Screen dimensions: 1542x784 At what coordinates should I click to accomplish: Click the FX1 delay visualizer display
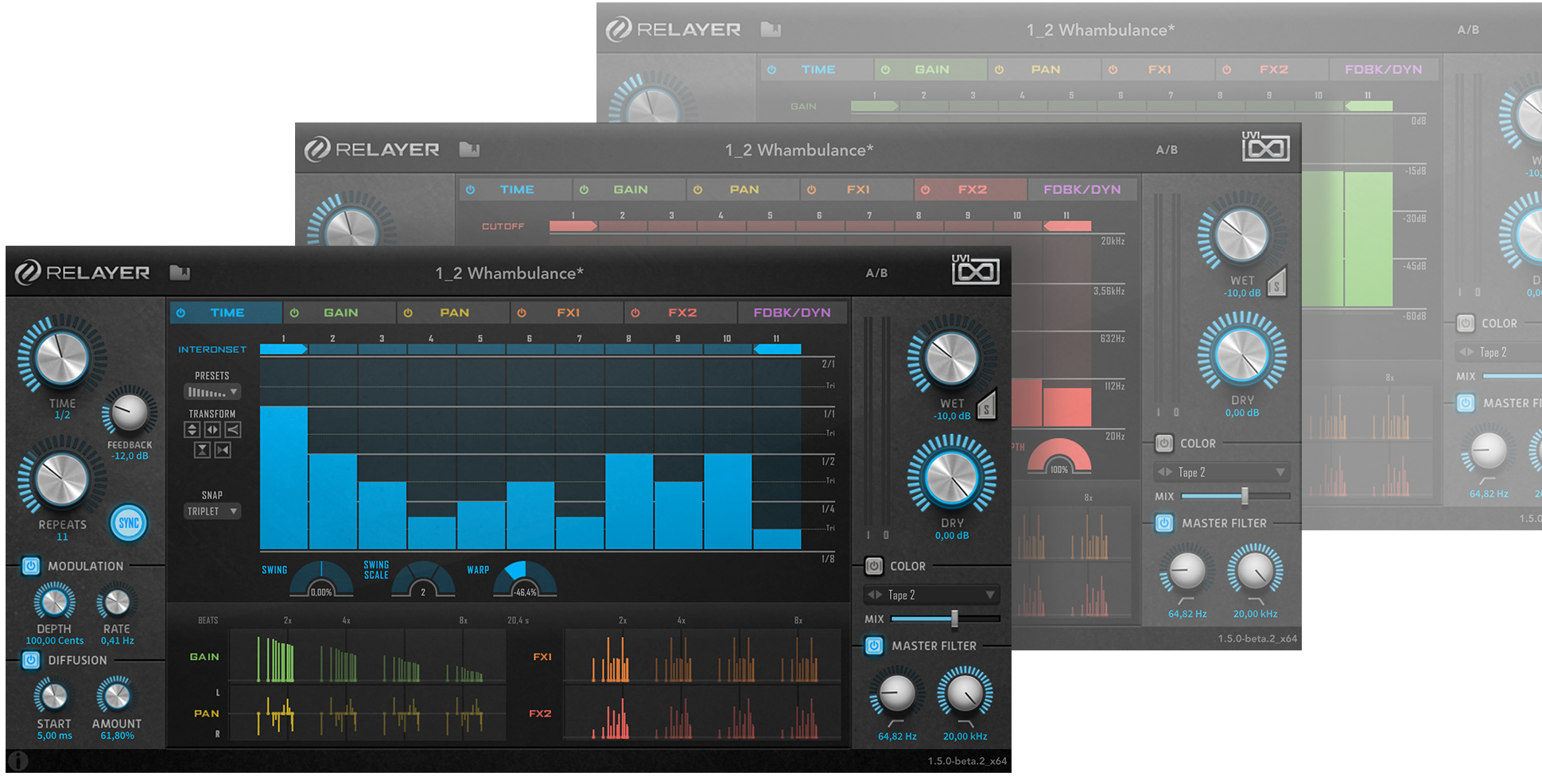pyautogui.click(x=702, y=657)
